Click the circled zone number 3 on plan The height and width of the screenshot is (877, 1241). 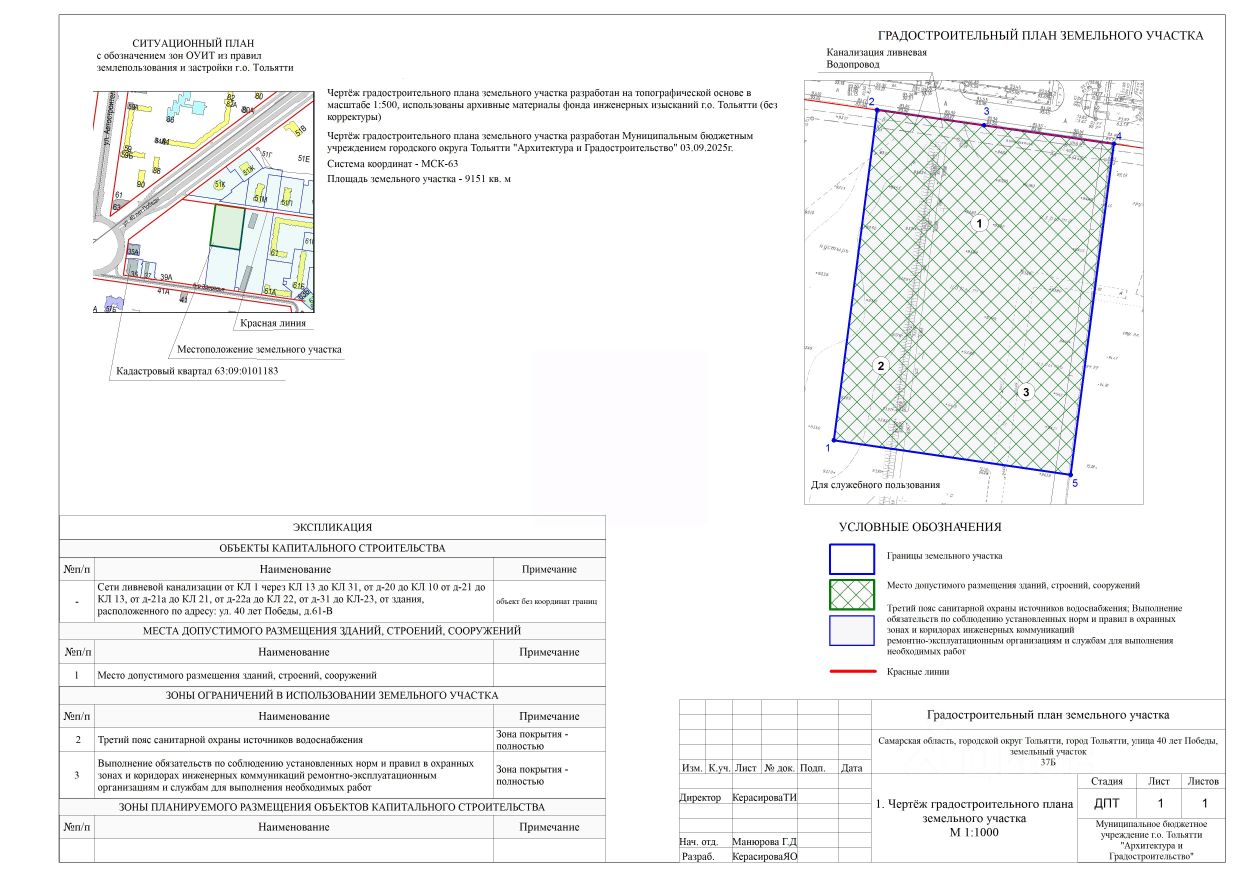click(x=1025, y=392)
